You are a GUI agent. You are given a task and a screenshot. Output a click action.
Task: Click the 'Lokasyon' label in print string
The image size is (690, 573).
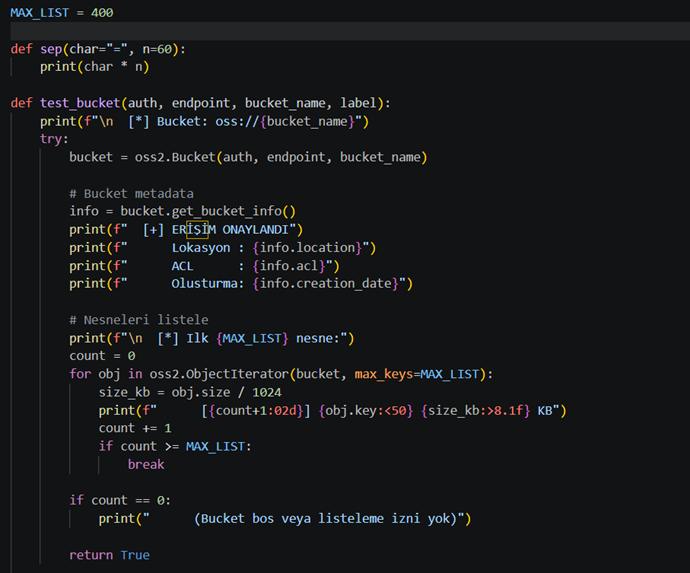[201, 248]
